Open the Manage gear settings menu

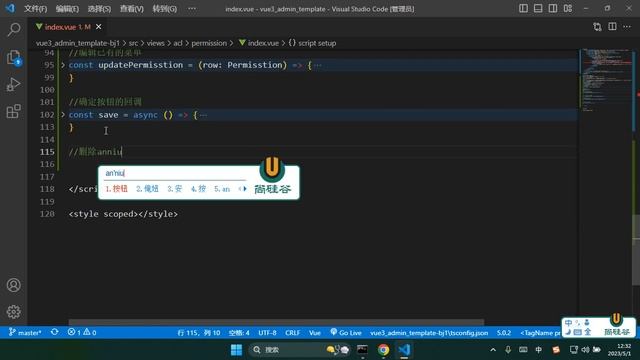(x=13, y=312)
